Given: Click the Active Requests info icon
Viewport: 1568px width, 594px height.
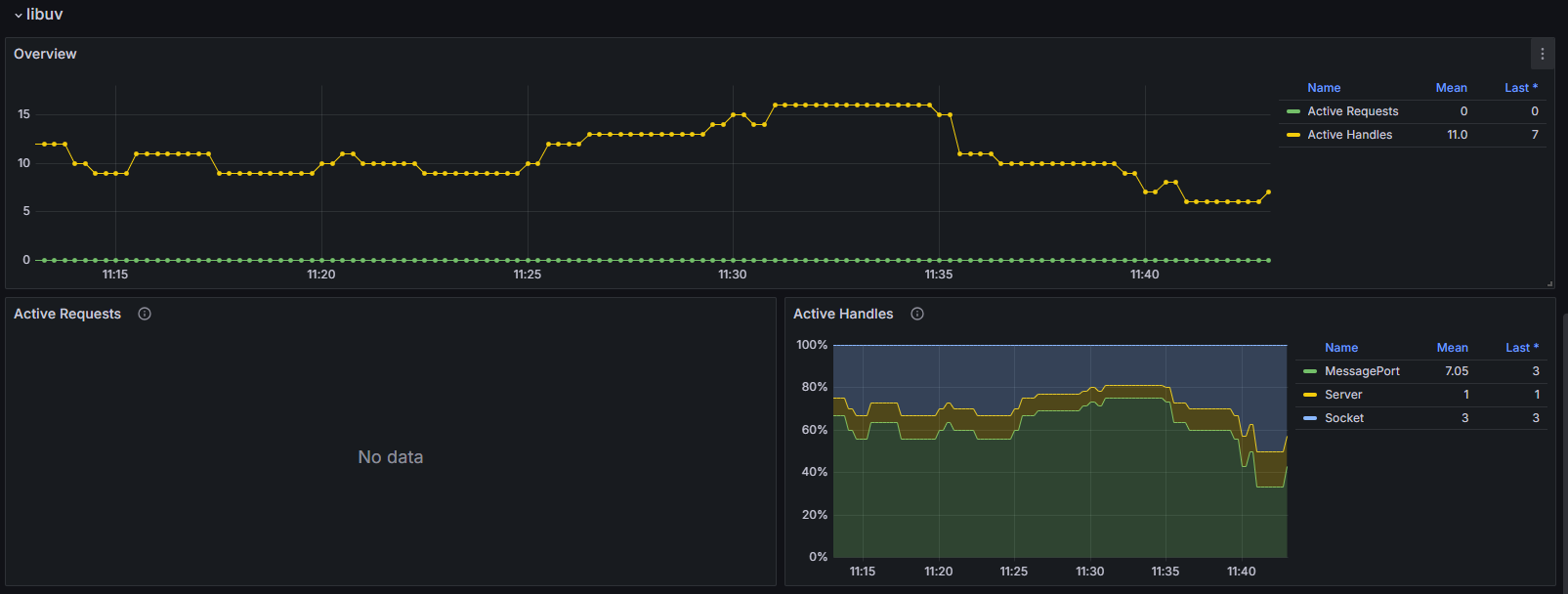Looking at the screenshot, I should [145, 314].
